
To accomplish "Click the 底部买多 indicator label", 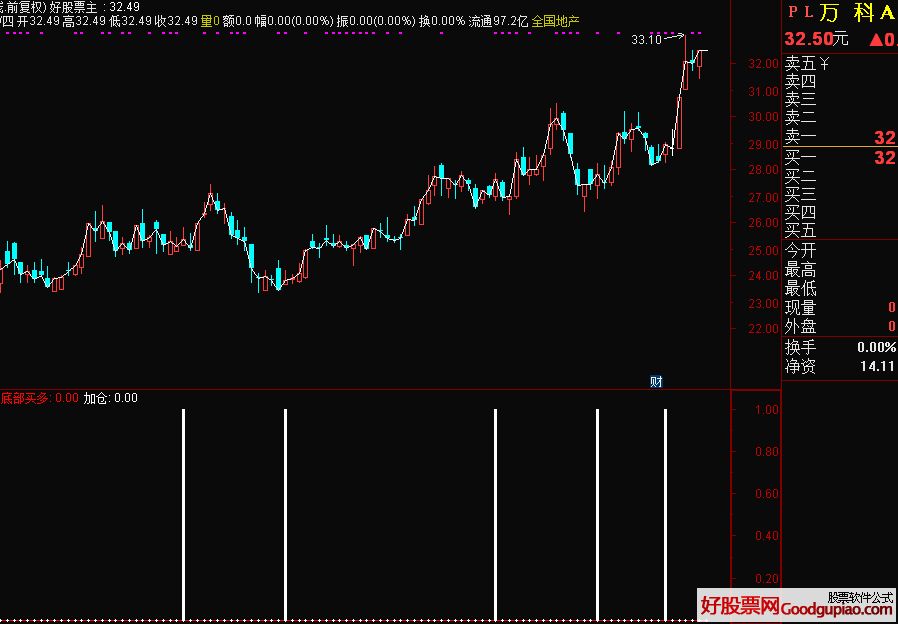I will click(25, 398).
